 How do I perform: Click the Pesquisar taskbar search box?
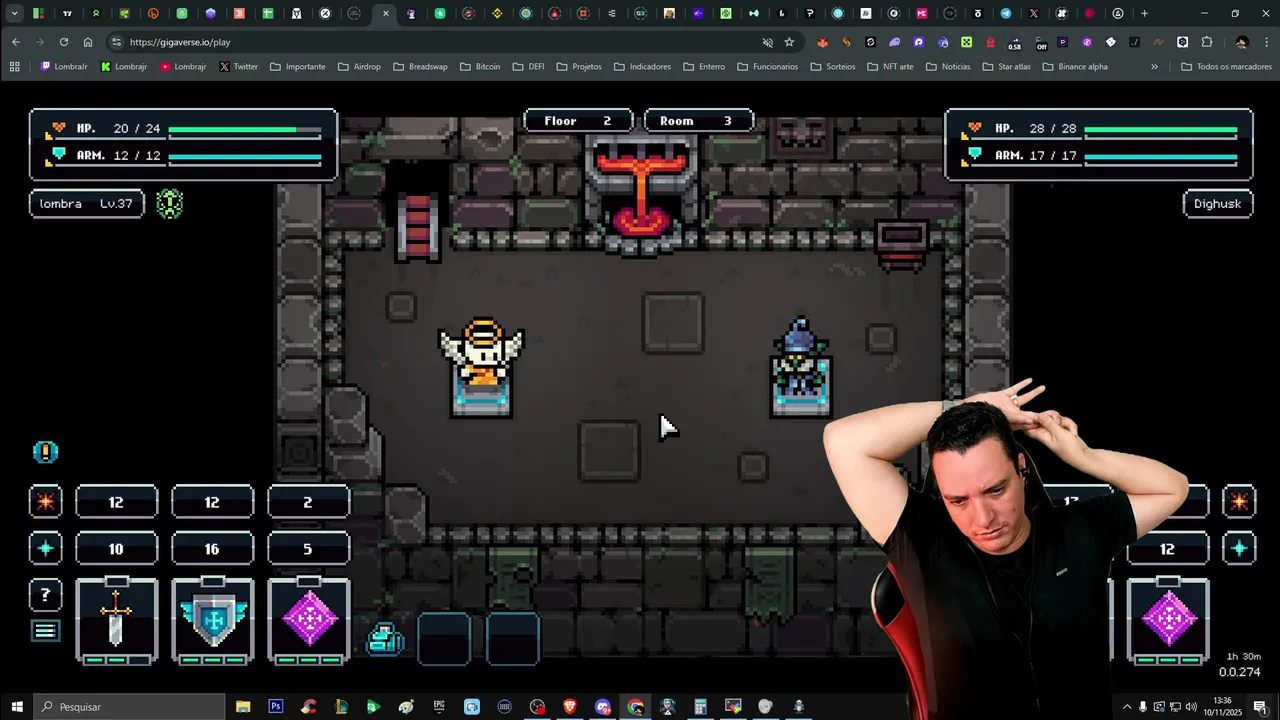128,706
